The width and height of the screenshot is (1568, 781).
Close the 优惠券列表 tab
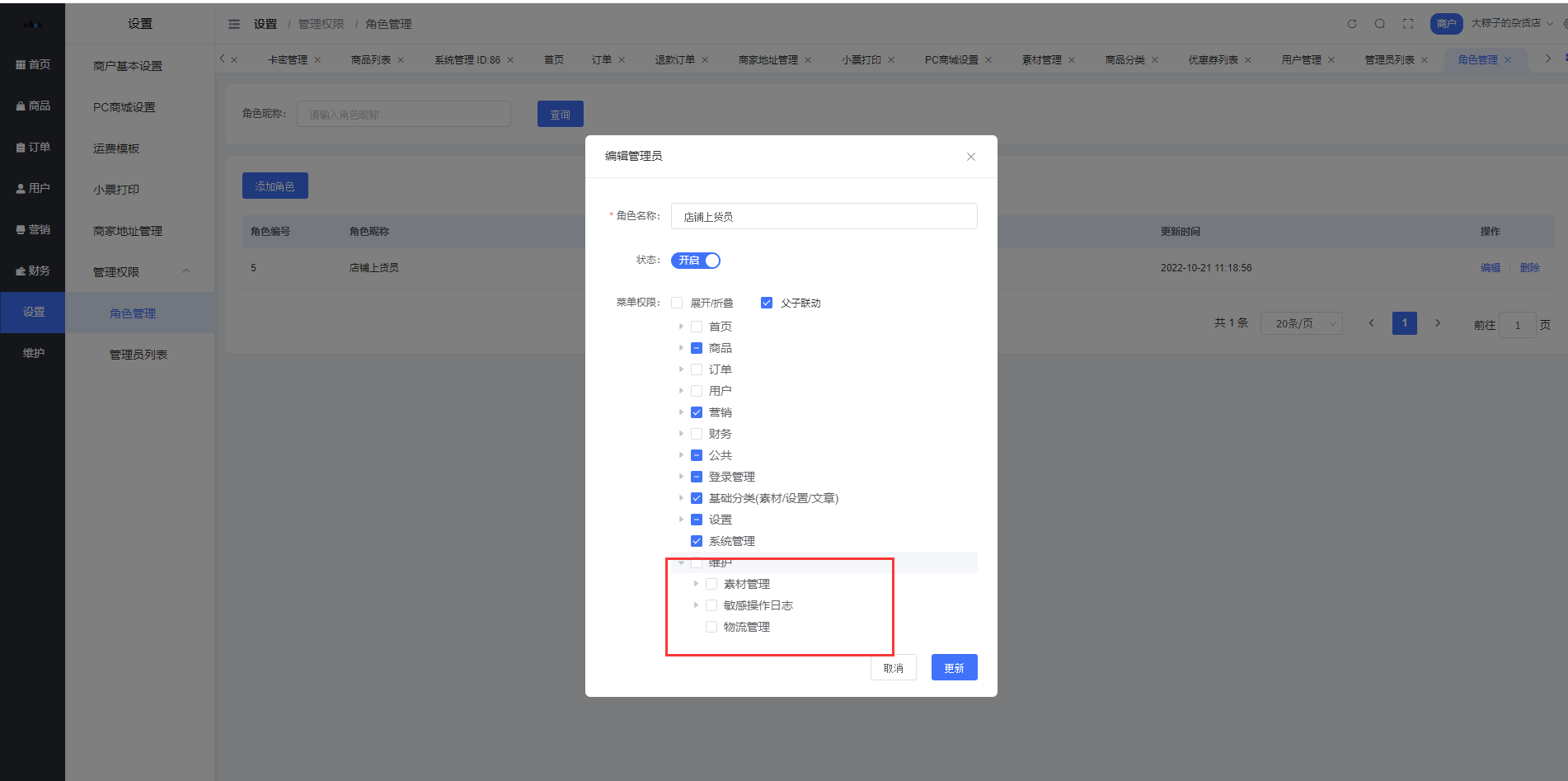pyautogui.click(x=1248, y=59)
